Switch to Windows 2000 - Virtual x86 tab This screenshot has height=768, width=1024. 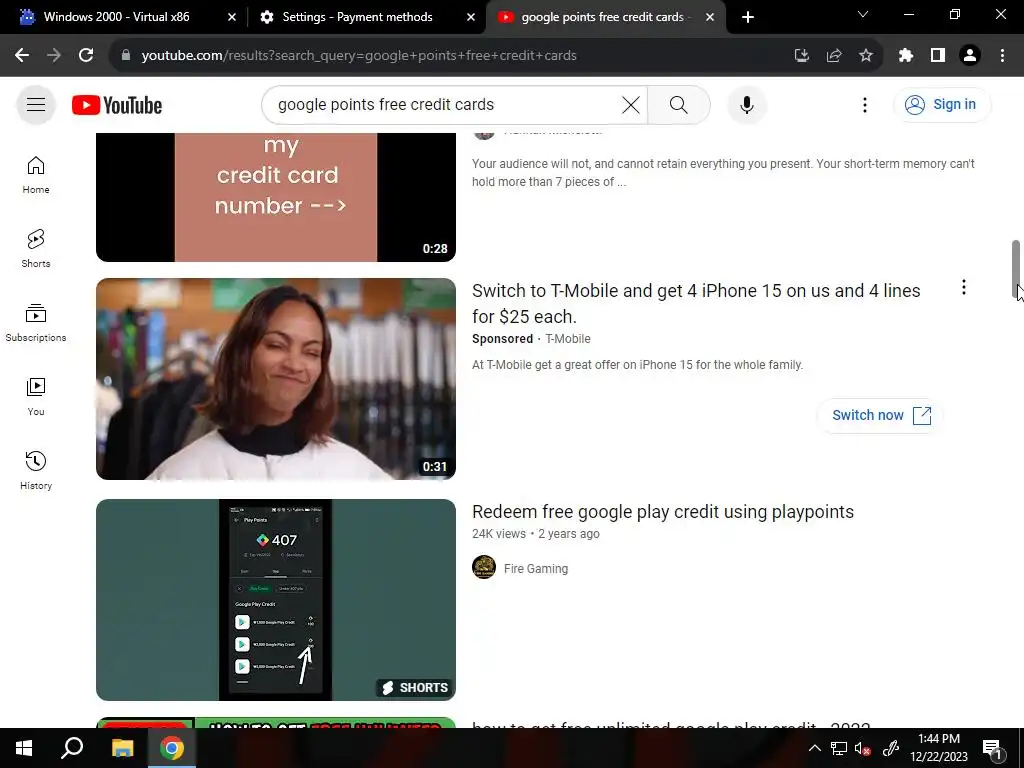pos(116,17)
